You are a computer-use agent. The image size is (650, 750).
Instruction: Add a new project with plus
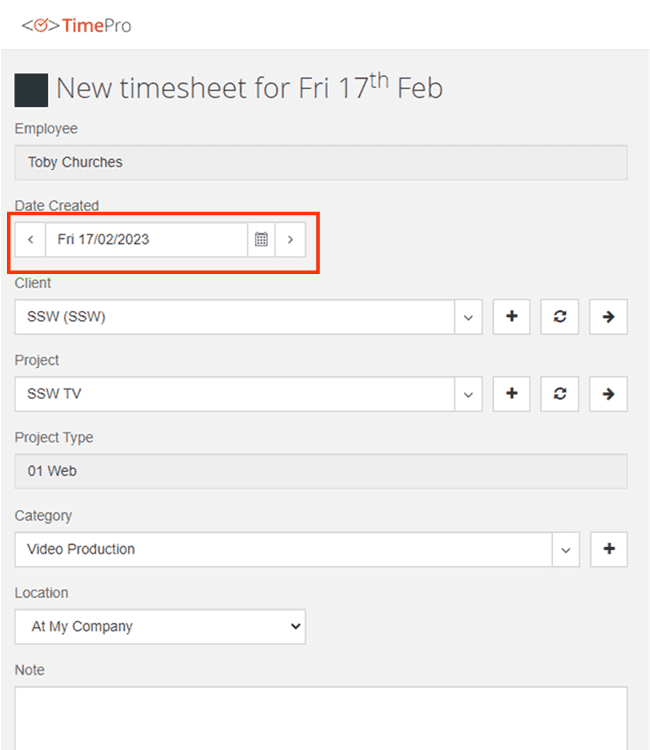[x=511, y=394]
